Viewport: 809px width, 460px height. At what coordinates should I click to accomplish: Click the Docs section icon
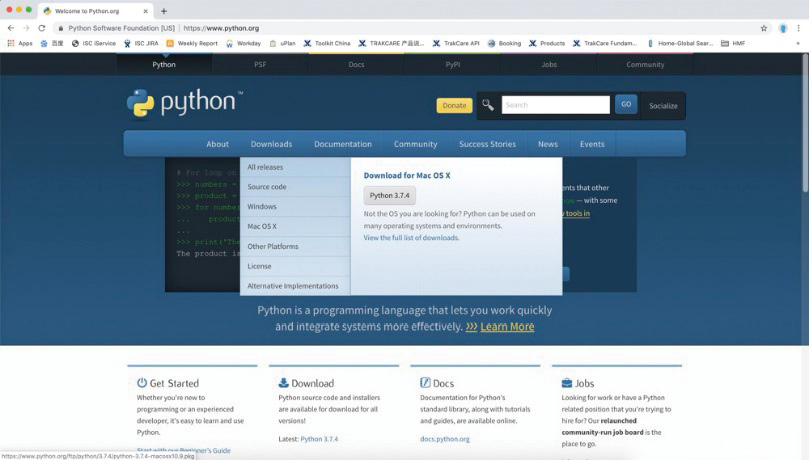point(425,383)
